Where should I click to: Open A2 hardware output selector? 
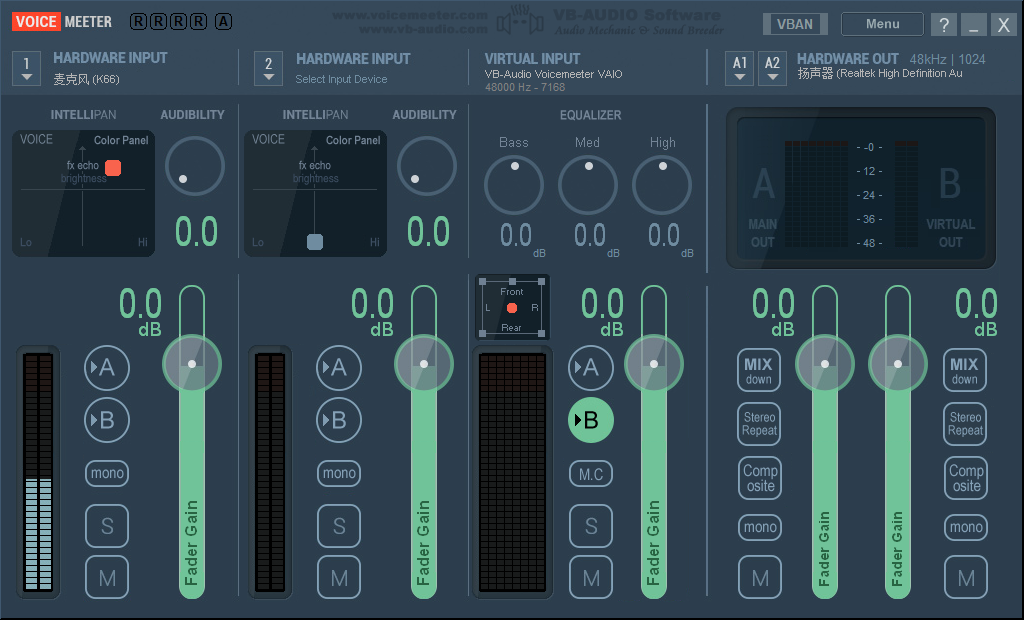pos(772,69)
